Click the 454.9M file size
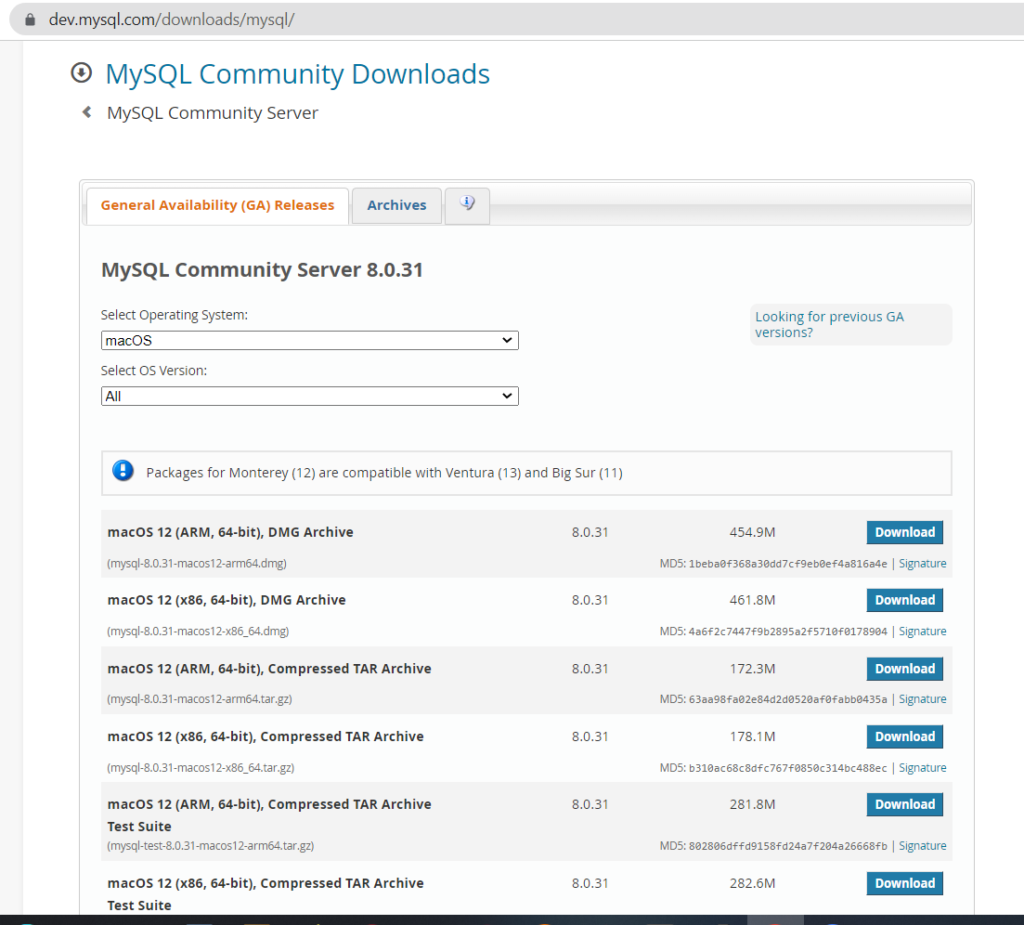The image size is (1024, 925). (752, 532)
